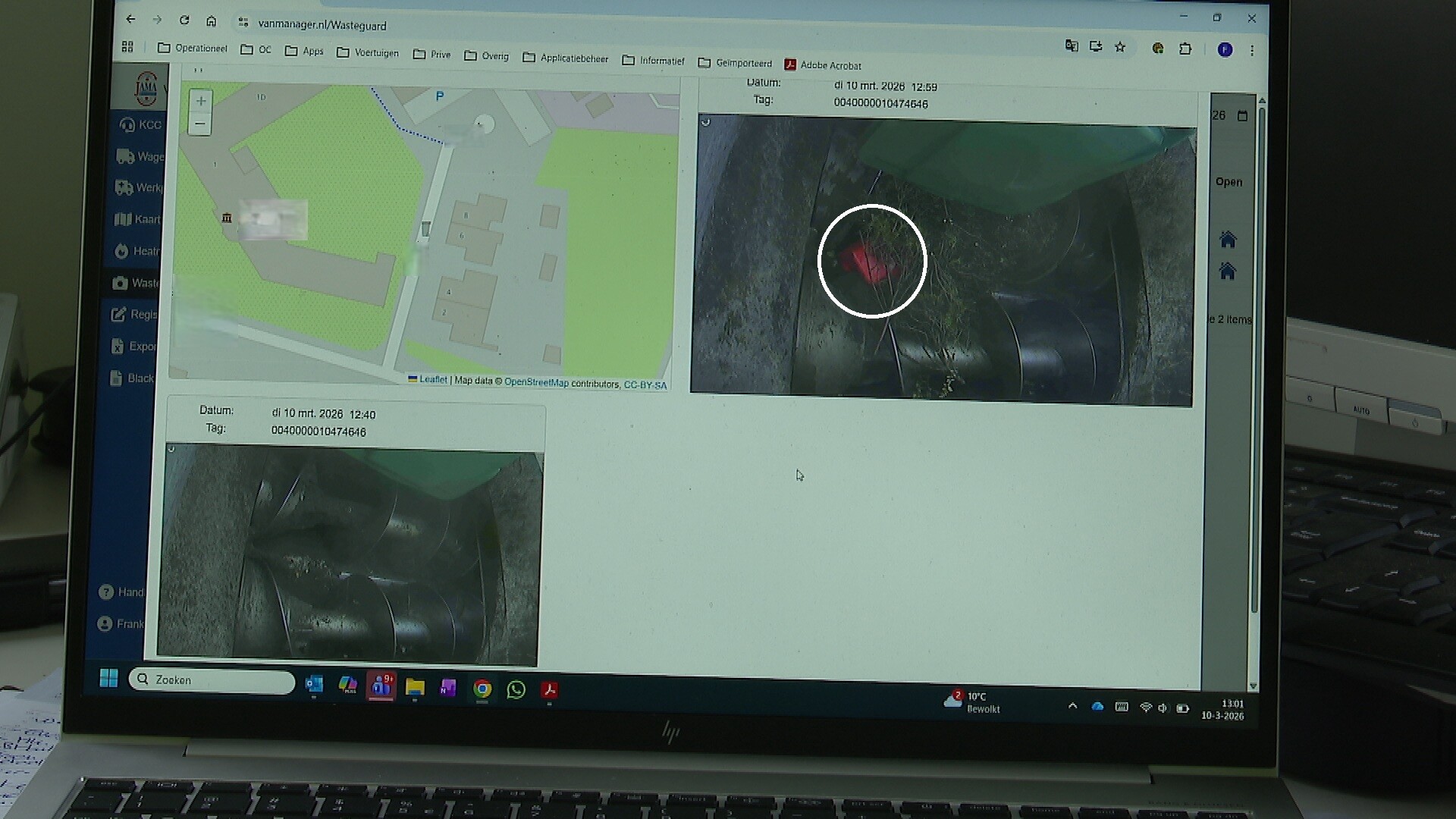Click the Windows taskbar Zoeken search box
Screen dimensions: 1456x819
[x=212, y=680]
